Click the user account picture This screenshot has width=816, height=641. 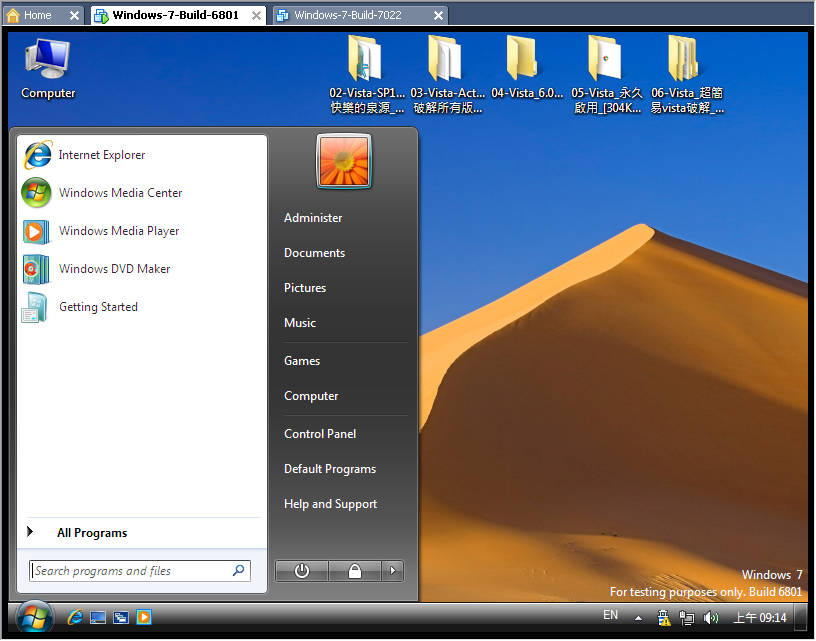pyautogui.click(x=344, y=161)
